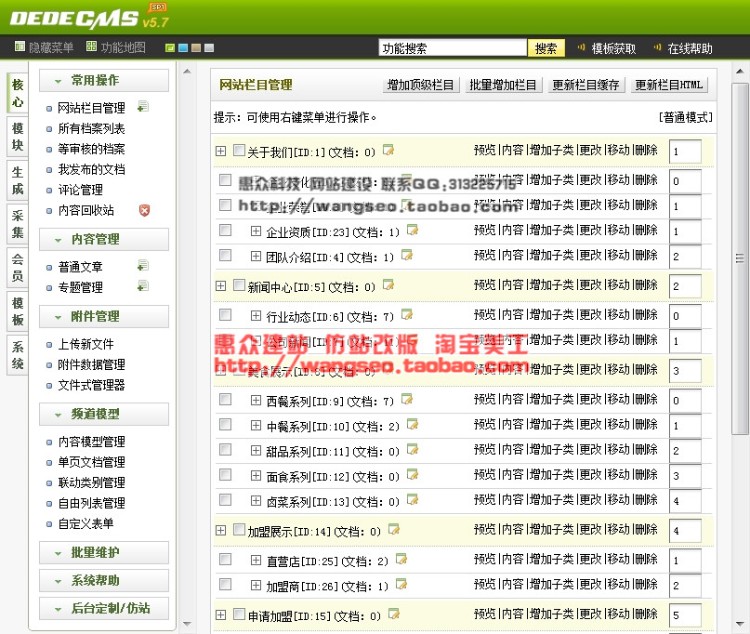Image resolution: width=750 pixels, height=634 pixels.
Task: Open 所有档案列表 in sidebar
Action: (91, 128)
